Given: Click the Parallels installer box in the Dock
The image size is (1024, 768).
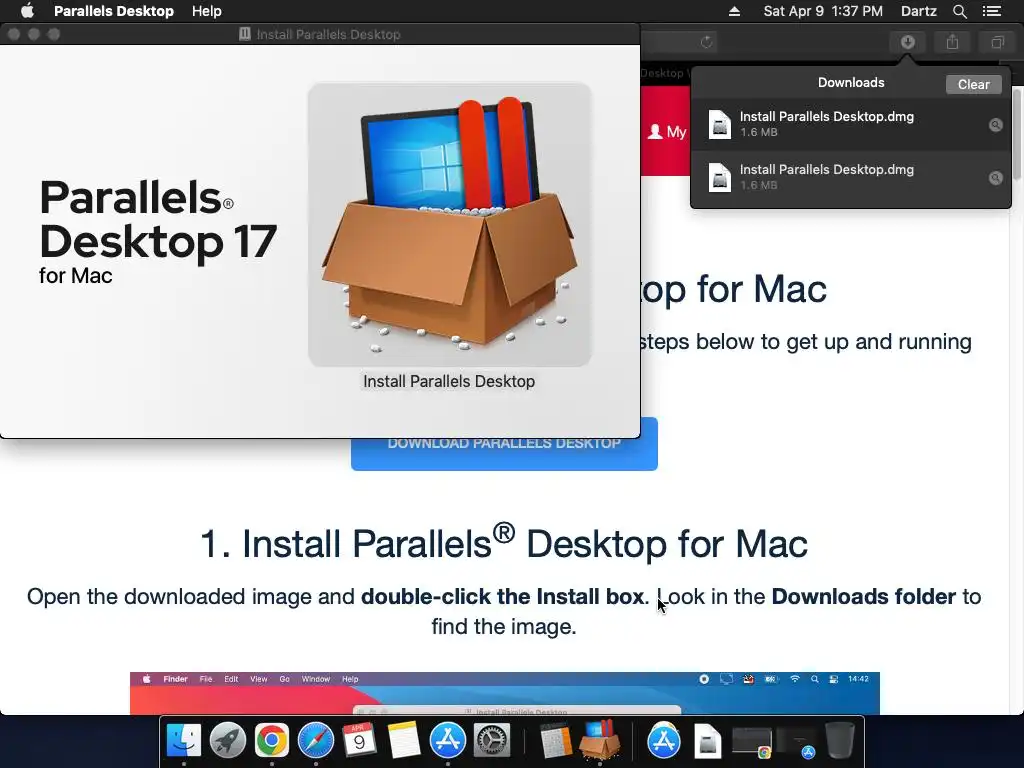Looking at the screenshot, I should [600, 741].
